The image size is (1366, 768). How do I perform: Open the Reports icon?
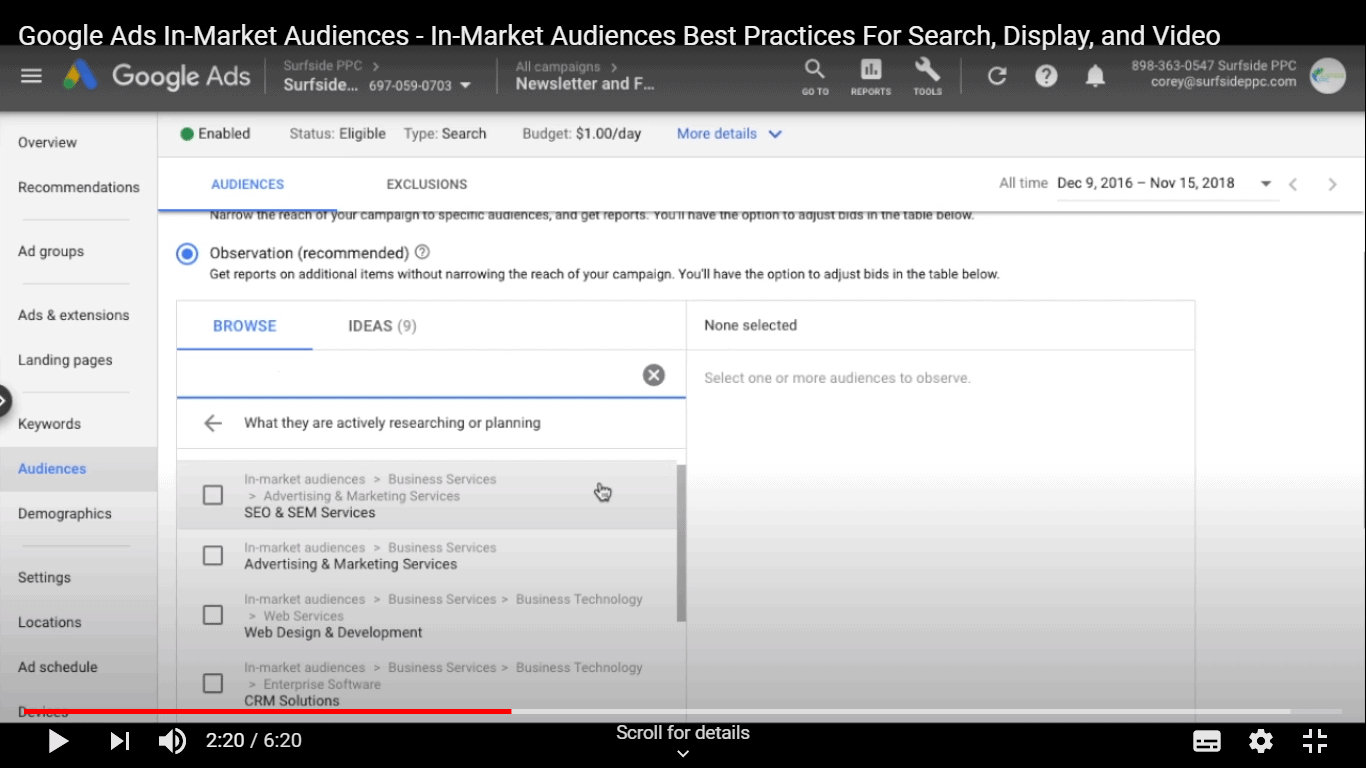click(x=871, y=76)
